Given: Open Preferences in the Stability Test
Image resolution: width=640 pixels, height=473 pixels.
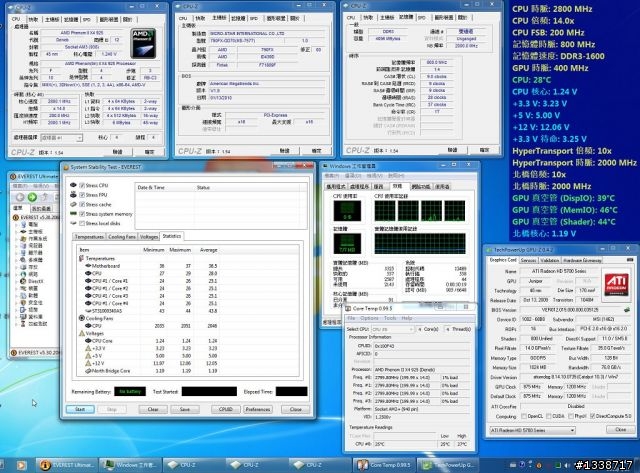Looking at the screenshot, I should [258, 409].
